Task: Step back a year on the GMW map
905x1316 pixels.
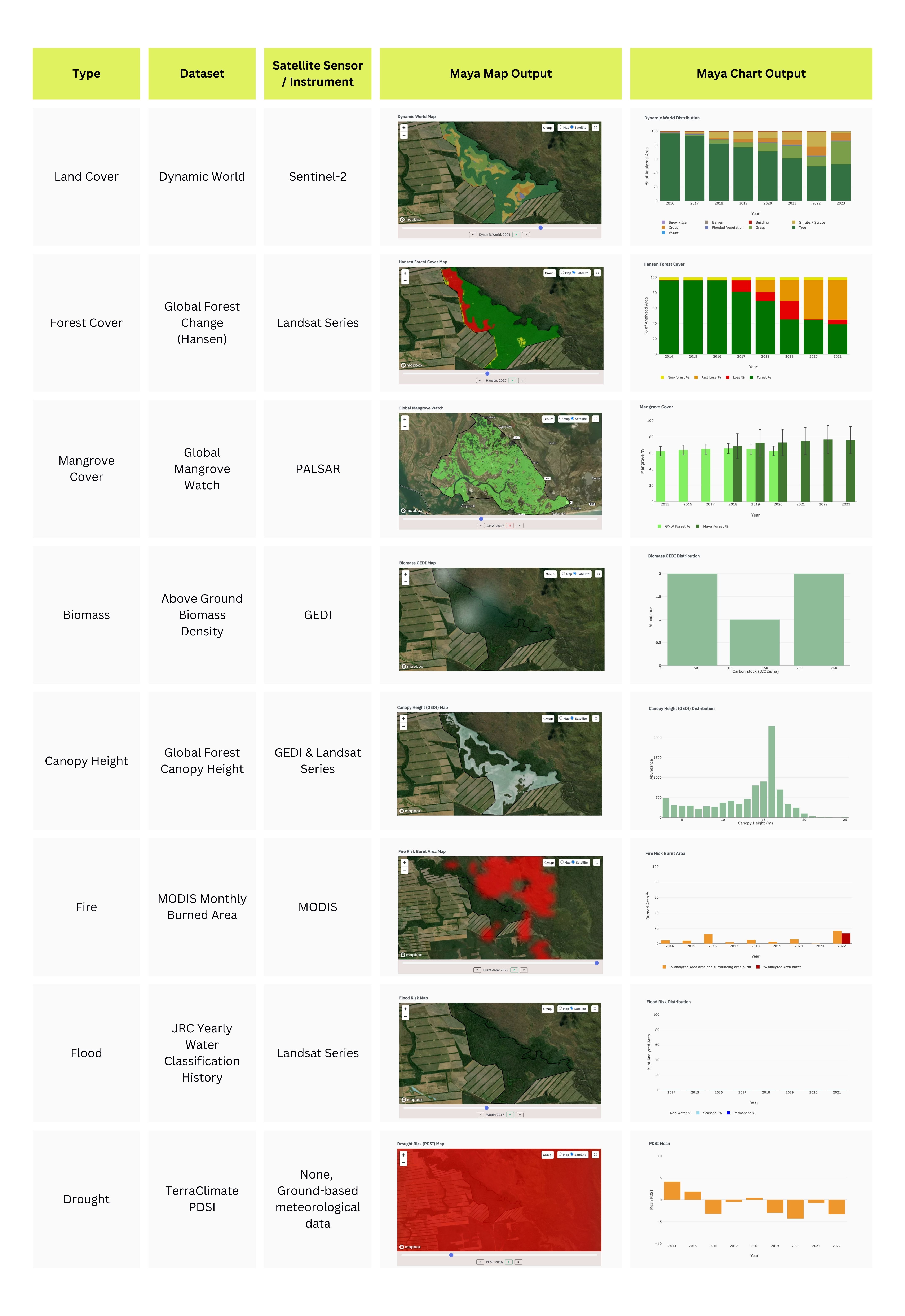Action: pos(481,525)
